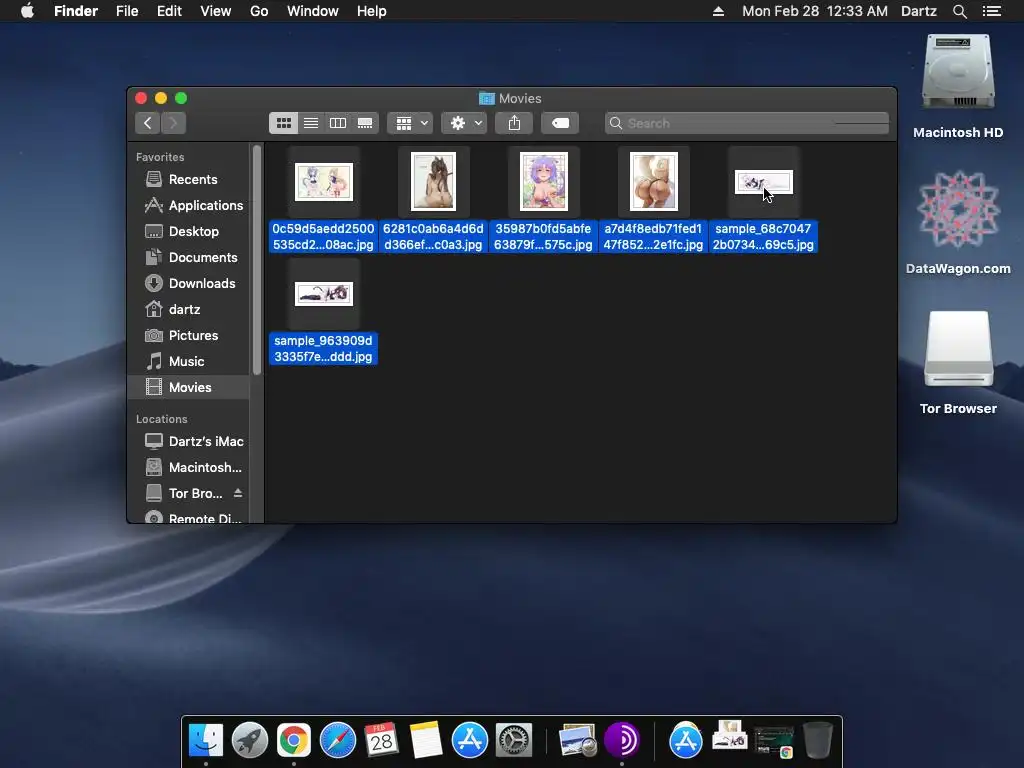
Task: Select Music in the sidebar
Action: pyautogui.click(x=189, y=361)
